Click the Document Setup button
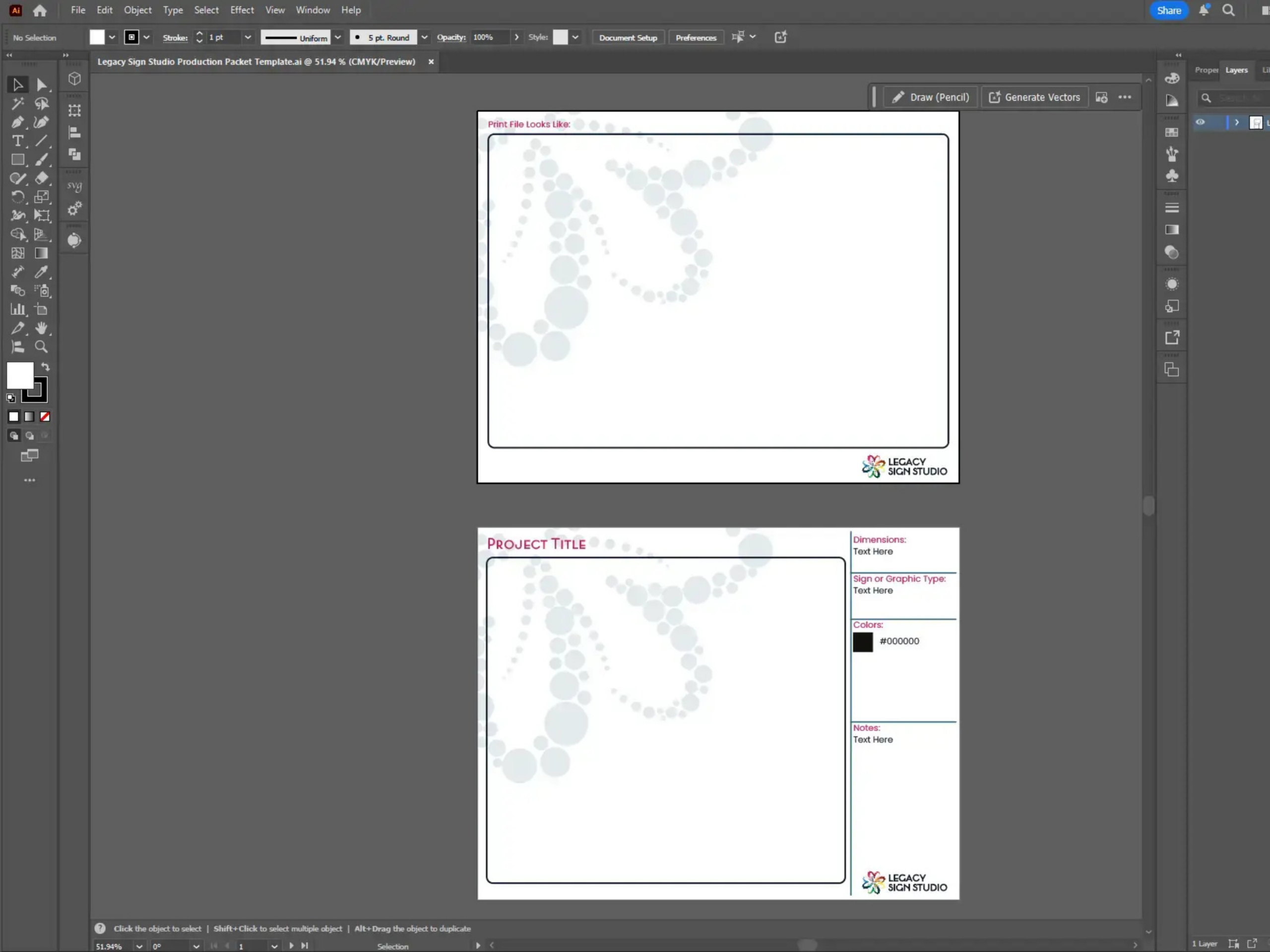The height and width of the screenshot is (952, 1270). pyautogui.click(x=628, y=37)
